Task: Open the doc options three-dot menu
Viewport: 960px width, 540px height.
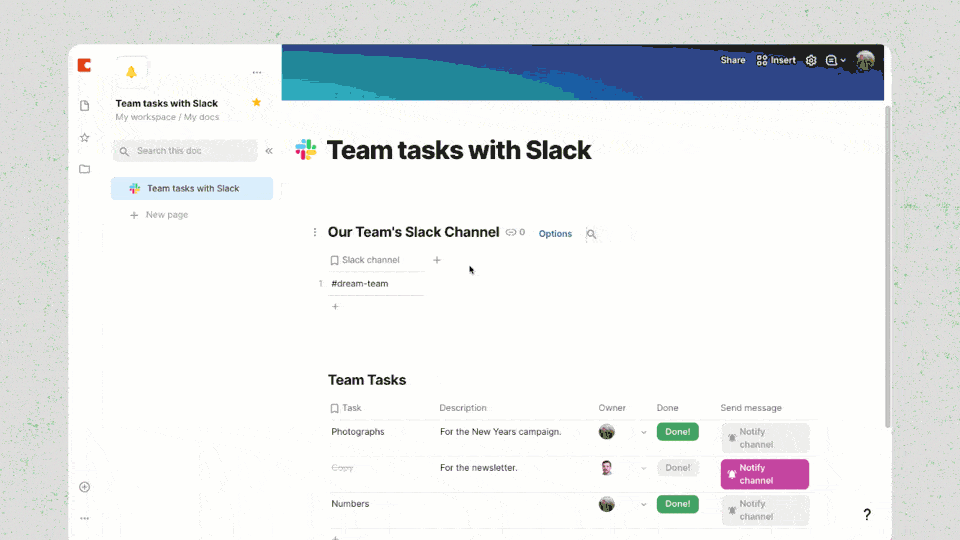Action: (x=257, y=72)
